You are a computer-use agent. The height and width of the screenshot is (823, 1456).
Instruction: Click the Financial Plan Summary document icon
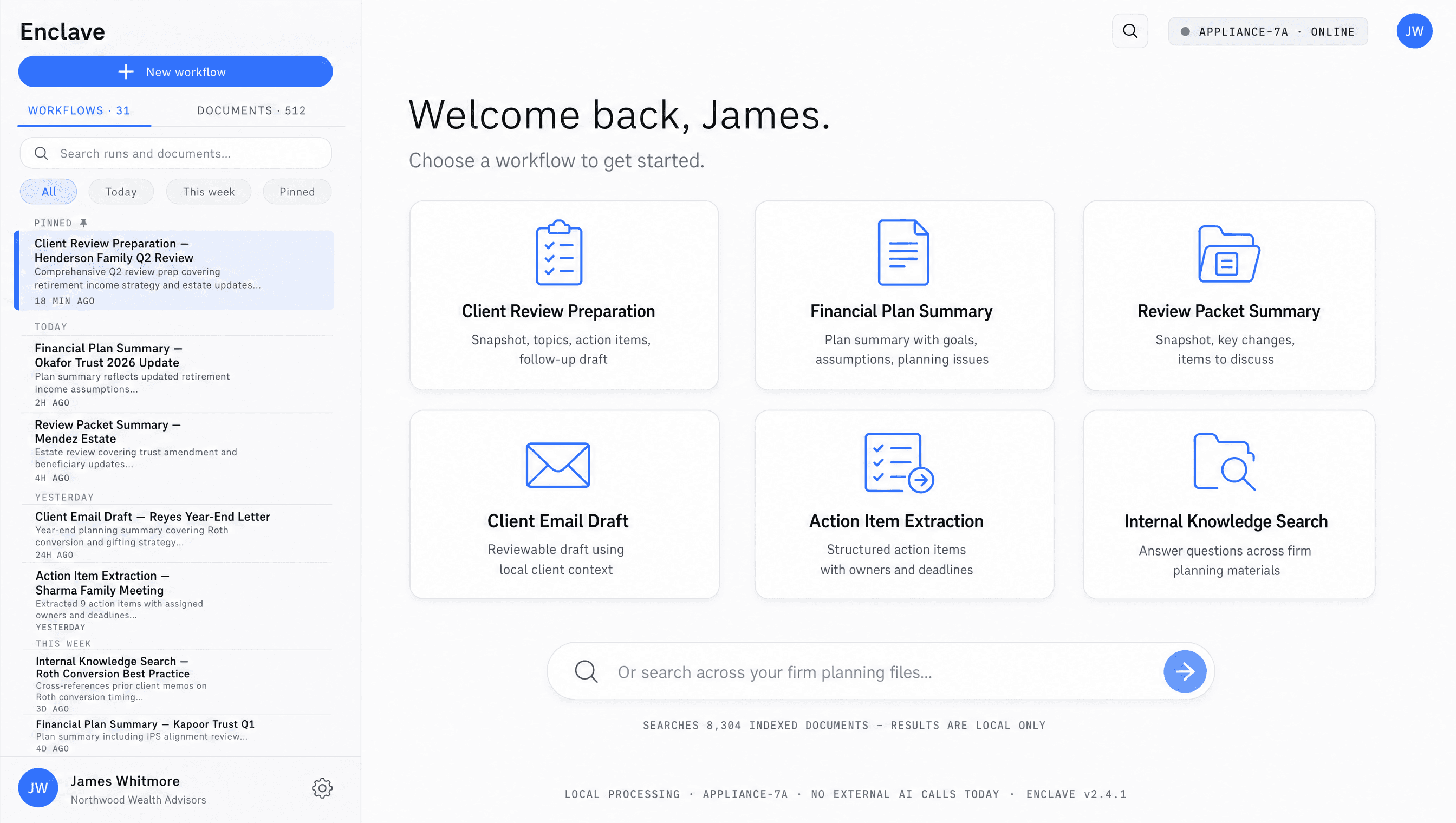[902, 252]
